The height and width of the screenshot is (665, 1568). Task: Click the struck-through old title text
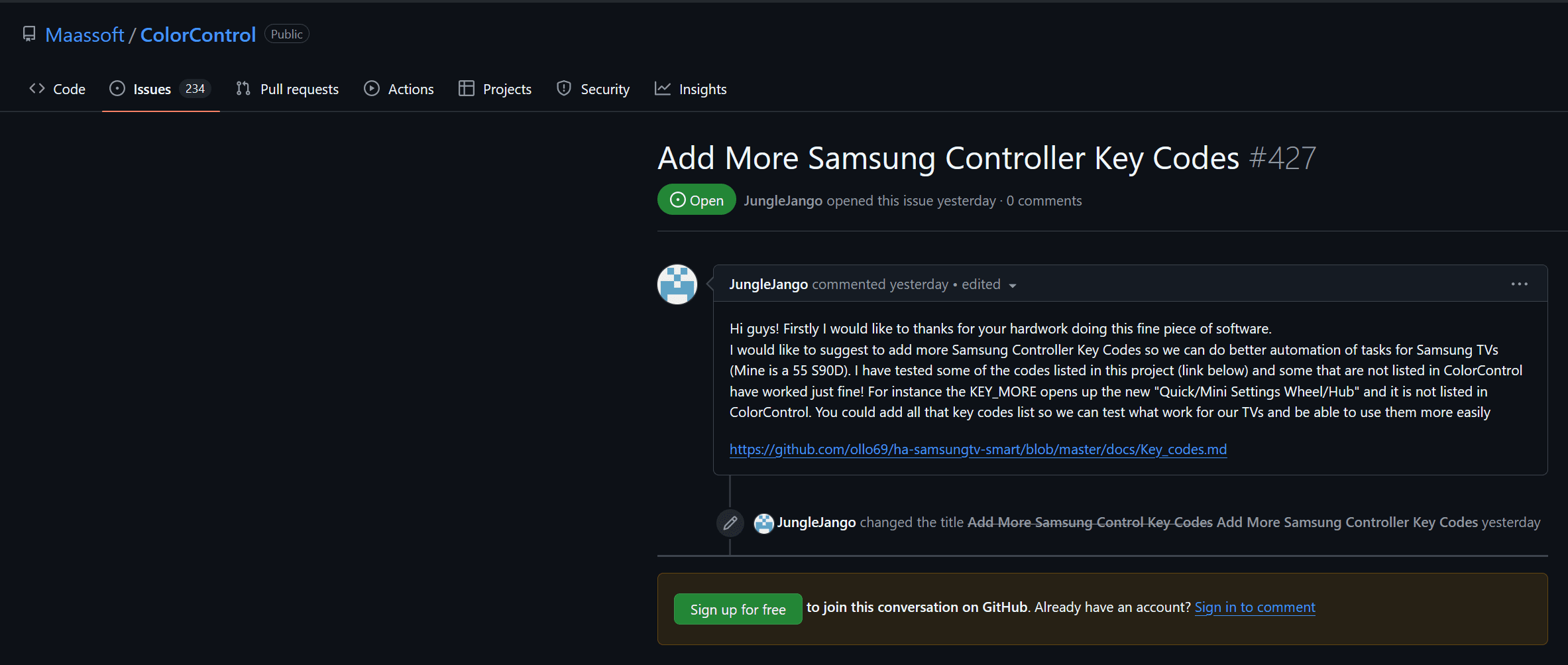1090,522
